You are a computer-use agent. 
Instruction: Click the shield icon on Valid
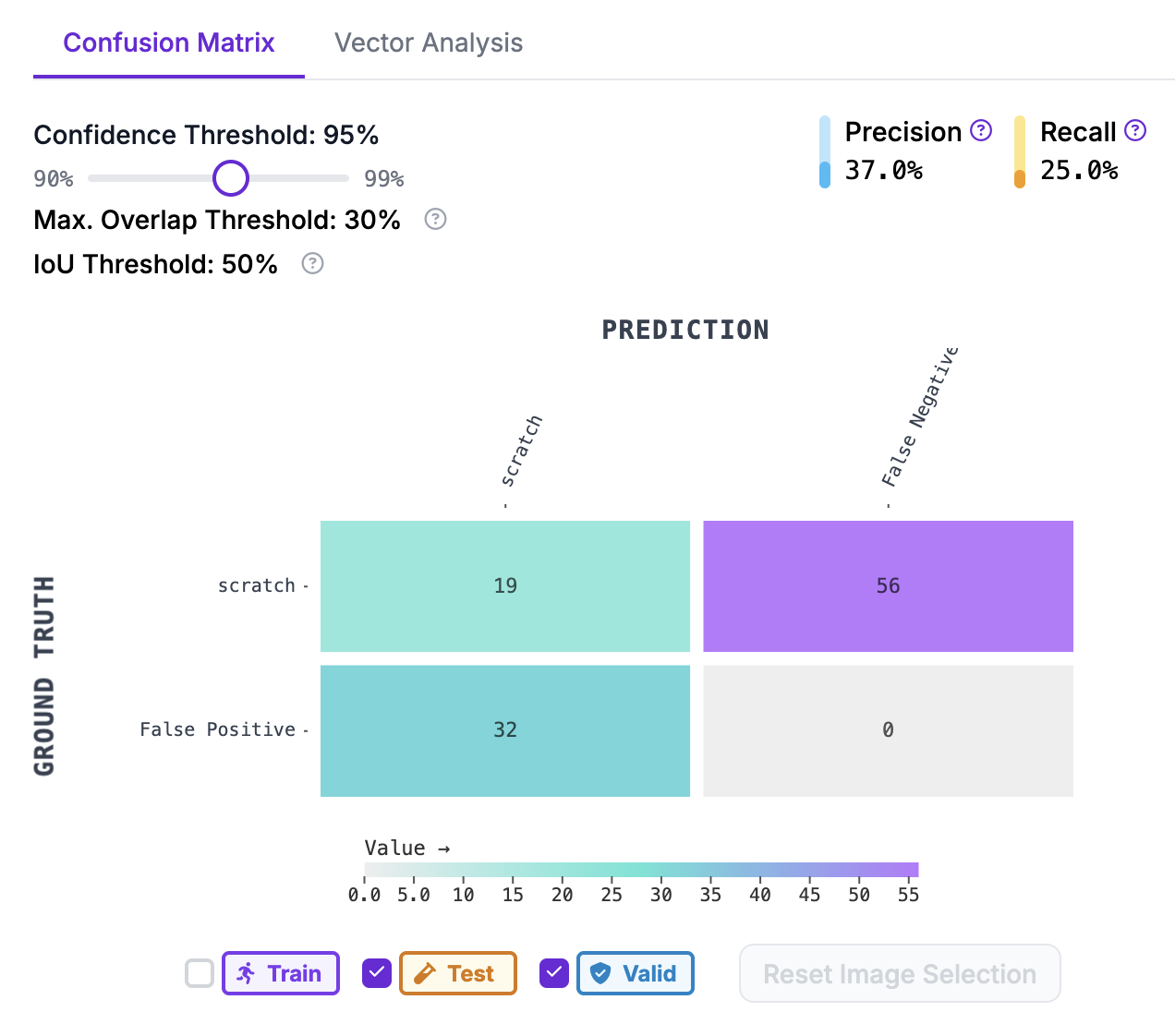coord(600,973)
